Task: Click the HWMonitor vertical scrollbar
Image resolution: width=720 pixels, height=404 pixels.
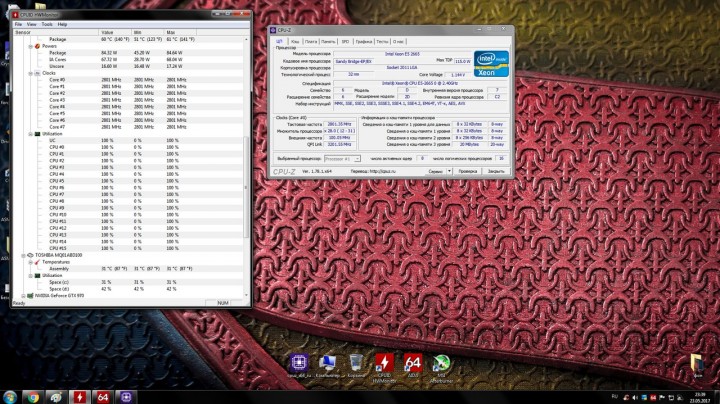Action: [x=246, y=187]
